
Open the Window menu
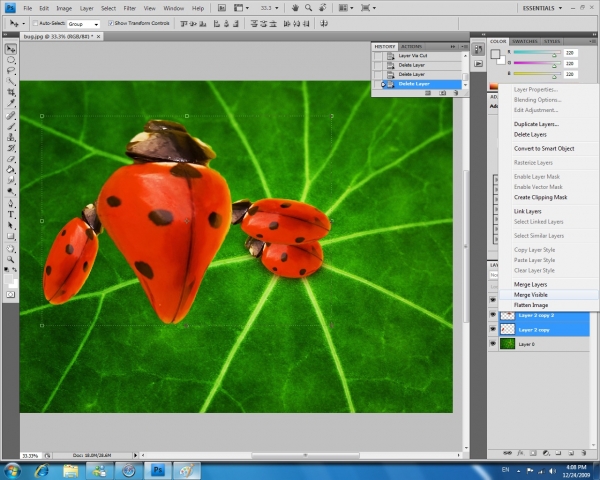point(173,8)
